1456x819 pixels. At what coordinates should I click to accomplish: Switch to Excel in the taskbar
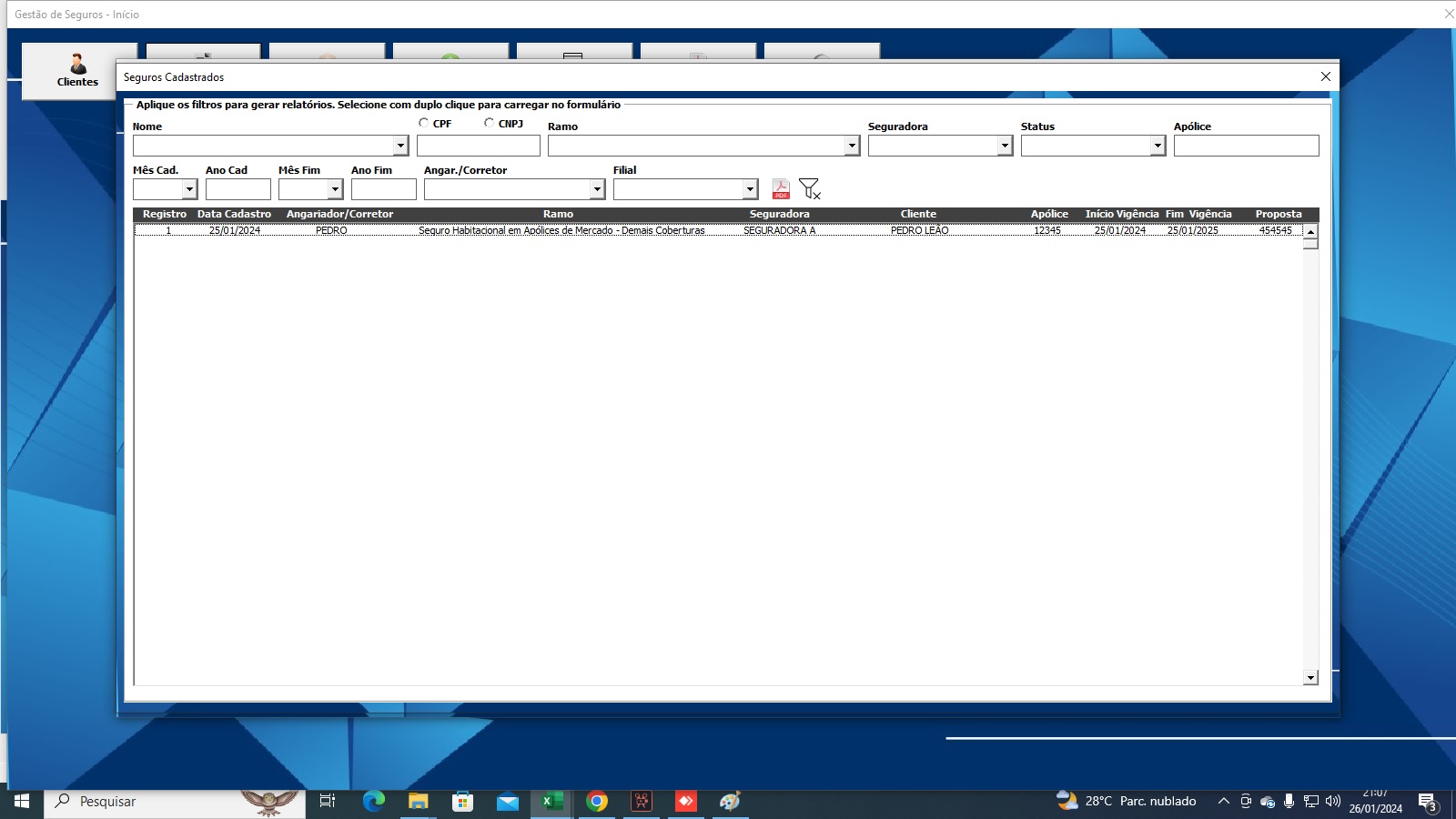[x=551, y=801]
